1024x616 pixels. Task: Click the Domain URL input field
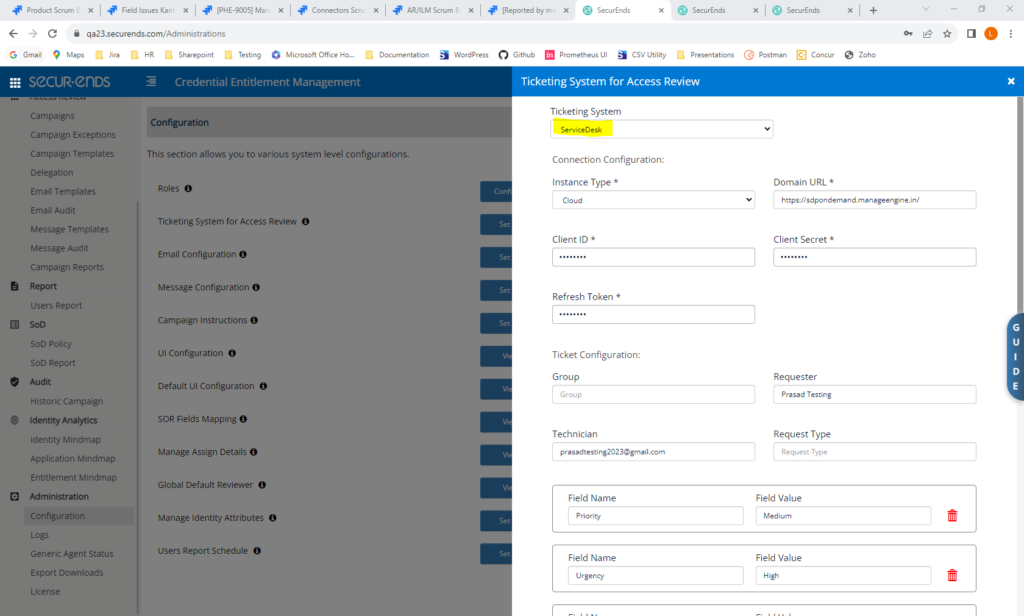pyautogui.click(x=874, y=200)
